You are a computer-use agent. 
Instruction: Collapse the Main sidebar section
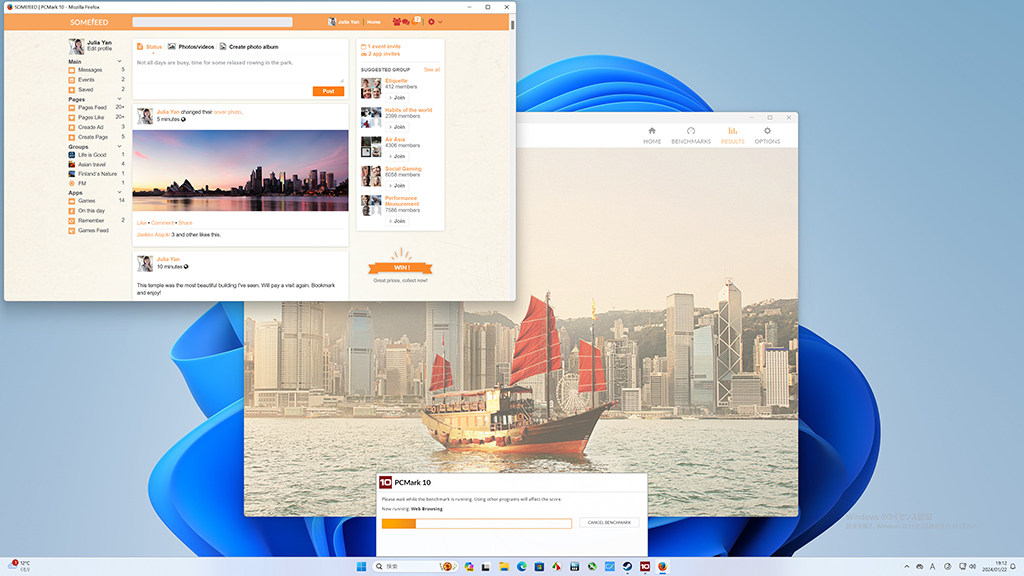(120, 61)
